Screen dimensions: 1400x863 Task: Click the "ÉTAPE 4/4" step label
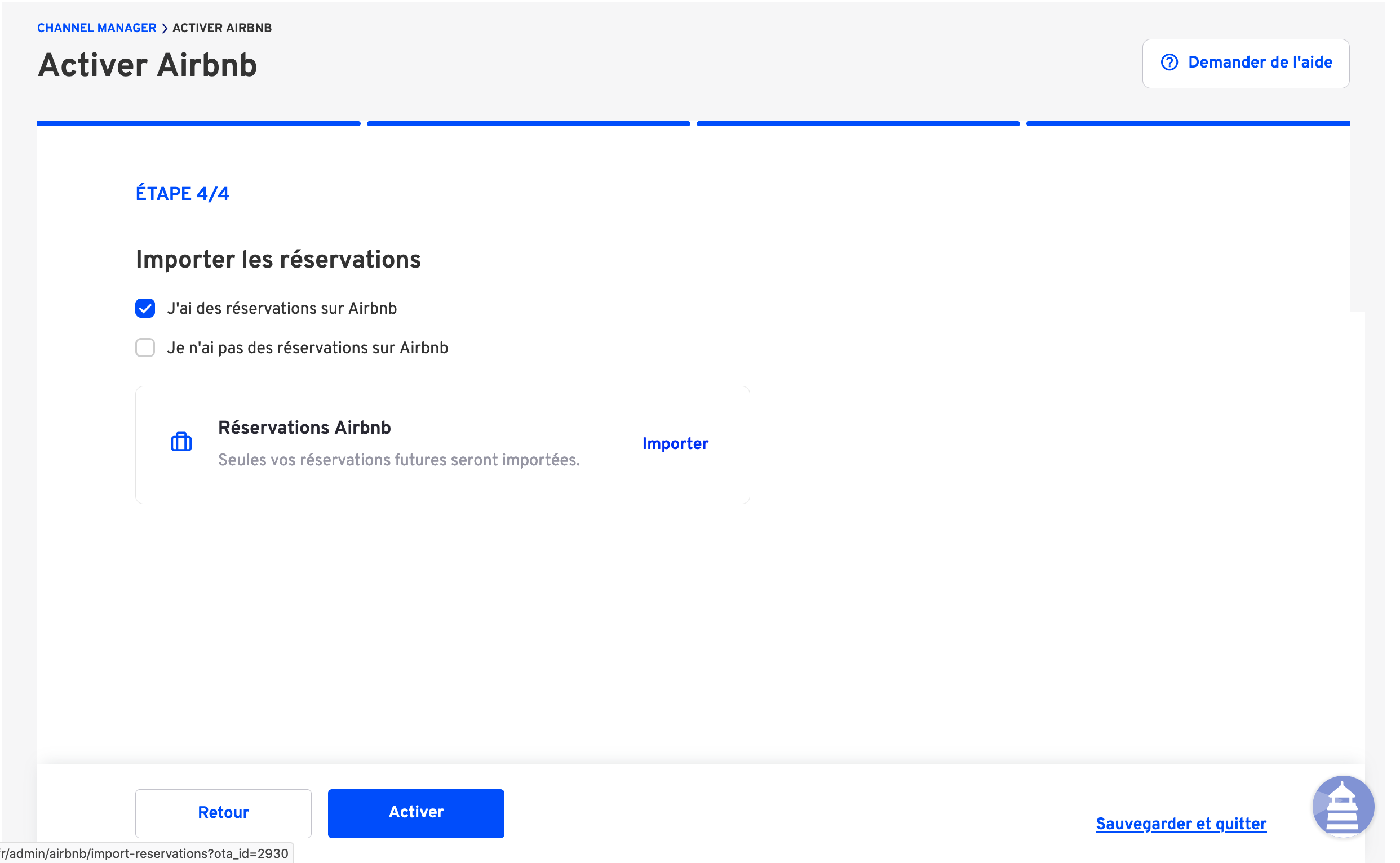pos(182,193)
